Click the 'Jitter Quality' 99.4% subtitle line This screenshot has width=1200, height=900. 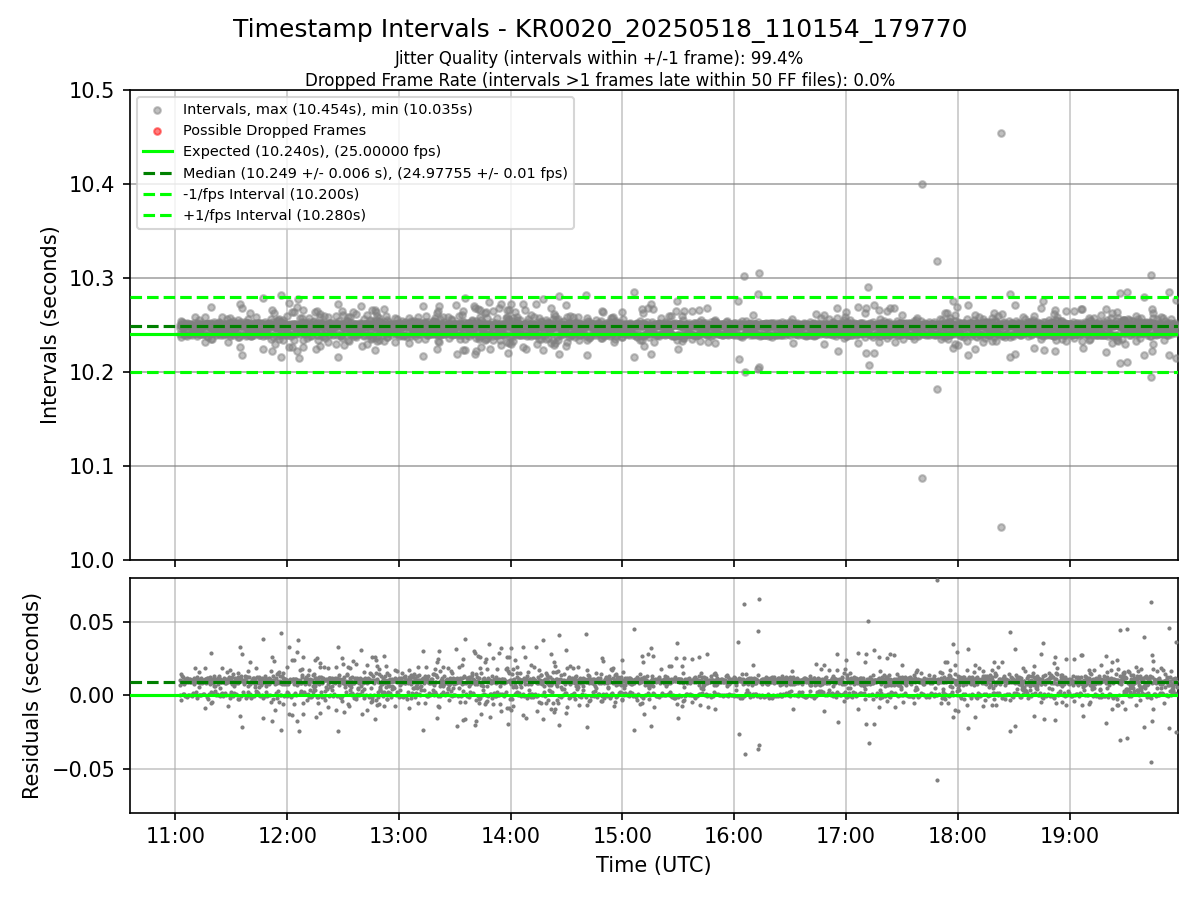coord(599,58)
